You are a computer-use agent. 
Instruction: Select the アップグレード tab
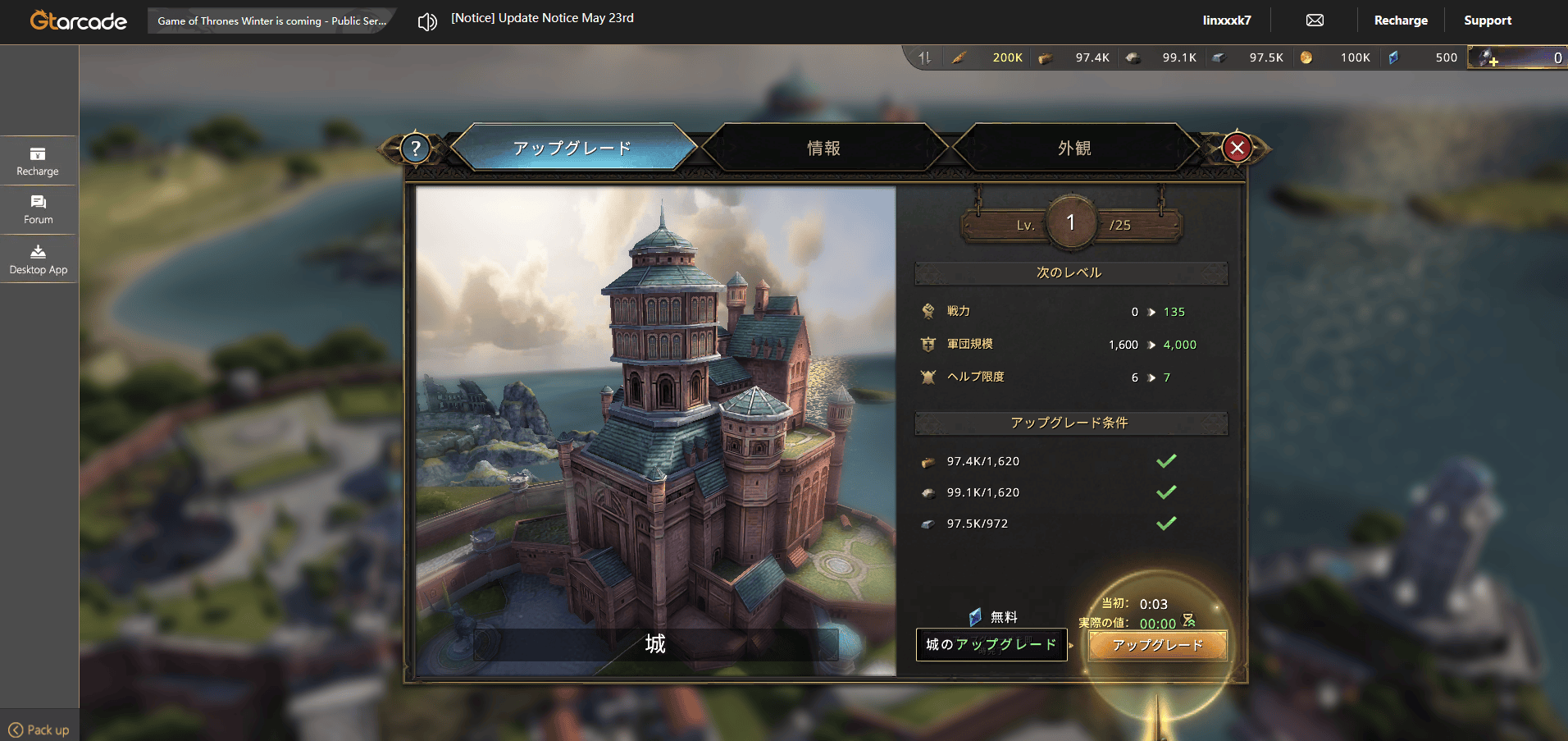[572, 148]
